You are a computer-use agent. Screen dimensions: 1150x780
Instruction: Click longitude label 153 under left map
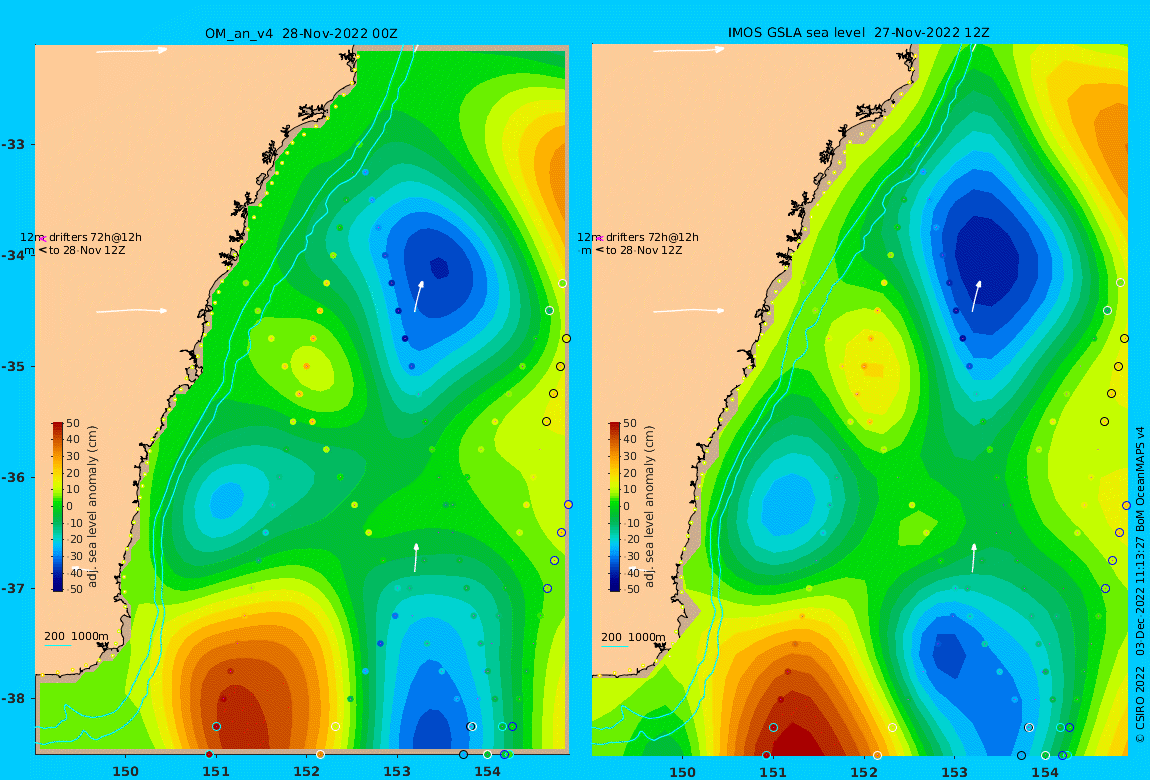(397, 771)
